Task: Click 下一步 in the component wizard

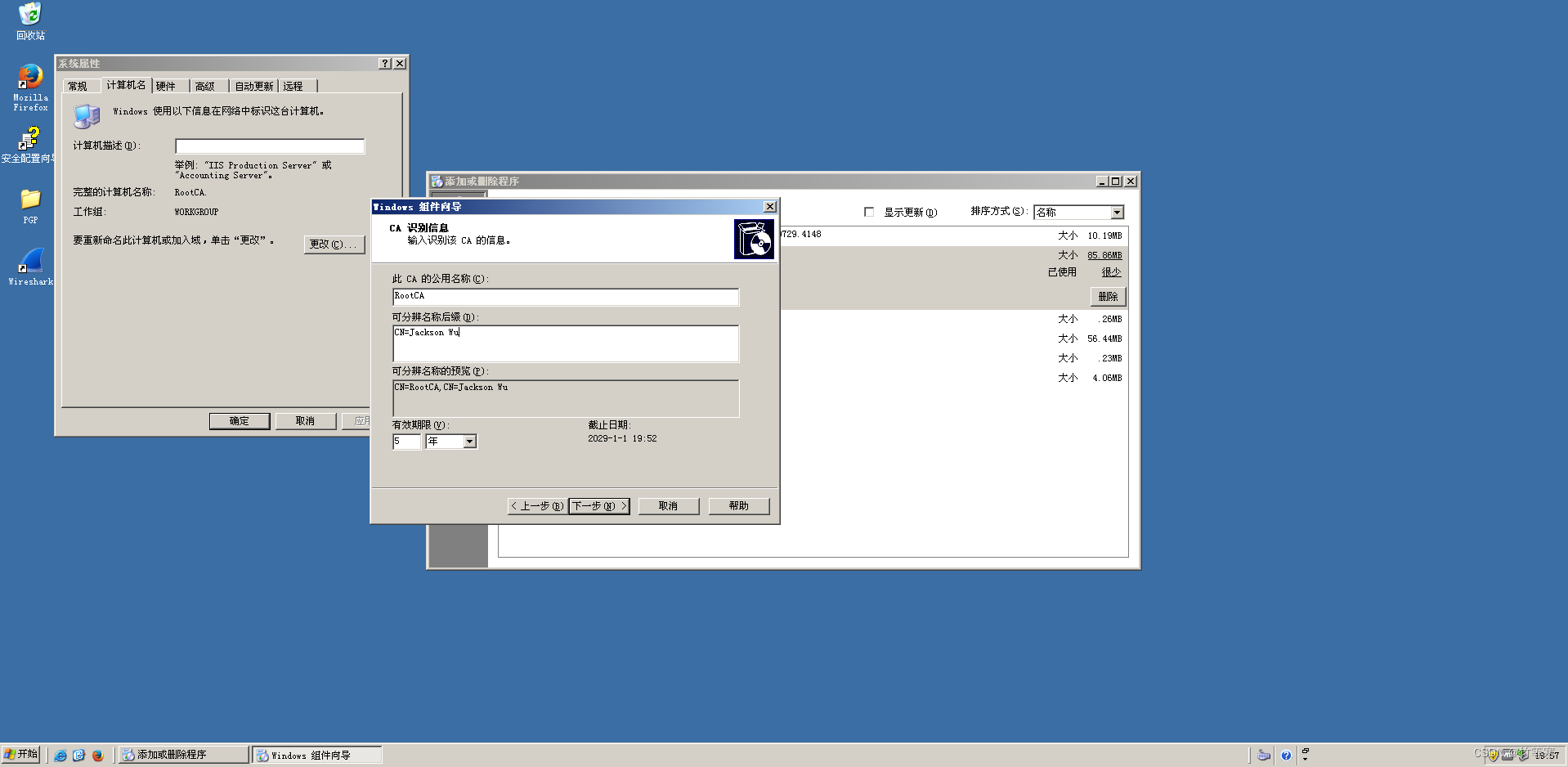Action: point(599,506)
